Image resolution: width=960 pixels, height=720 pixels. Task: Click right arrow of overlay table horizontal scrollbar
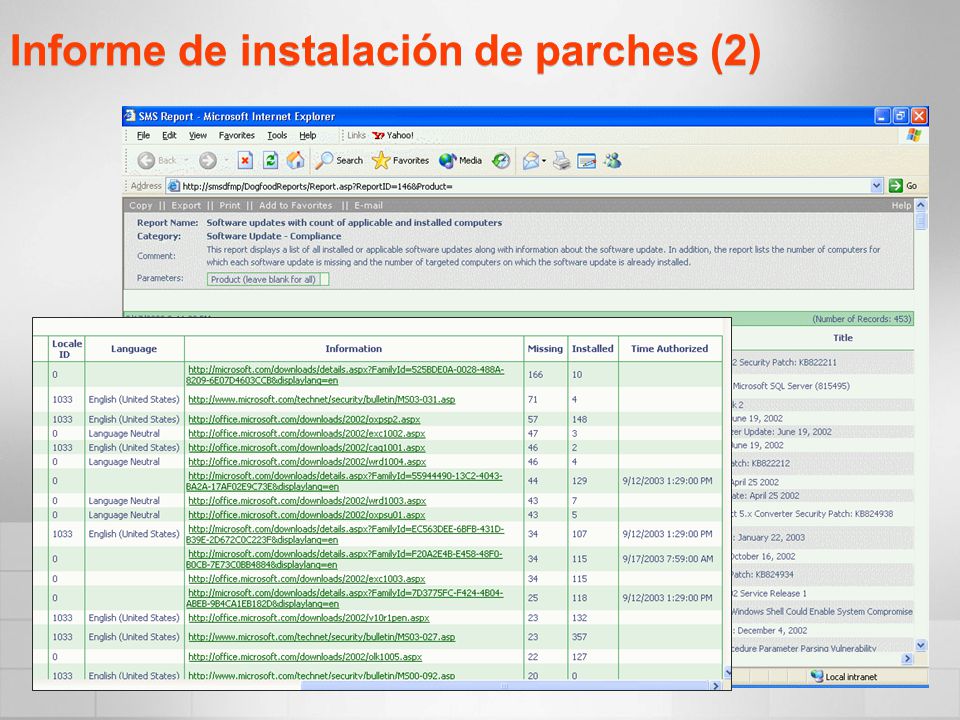716,686
